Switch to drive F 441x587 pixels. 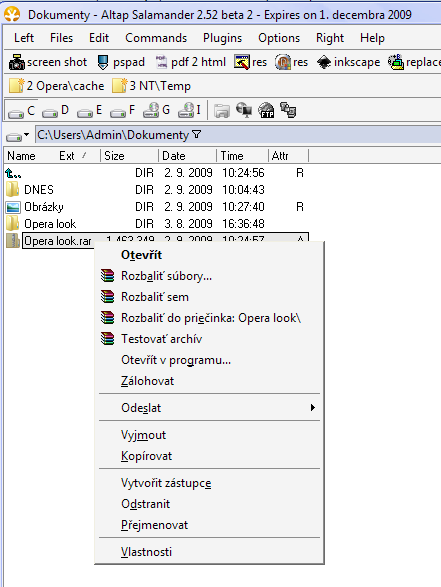click(122, 110)
